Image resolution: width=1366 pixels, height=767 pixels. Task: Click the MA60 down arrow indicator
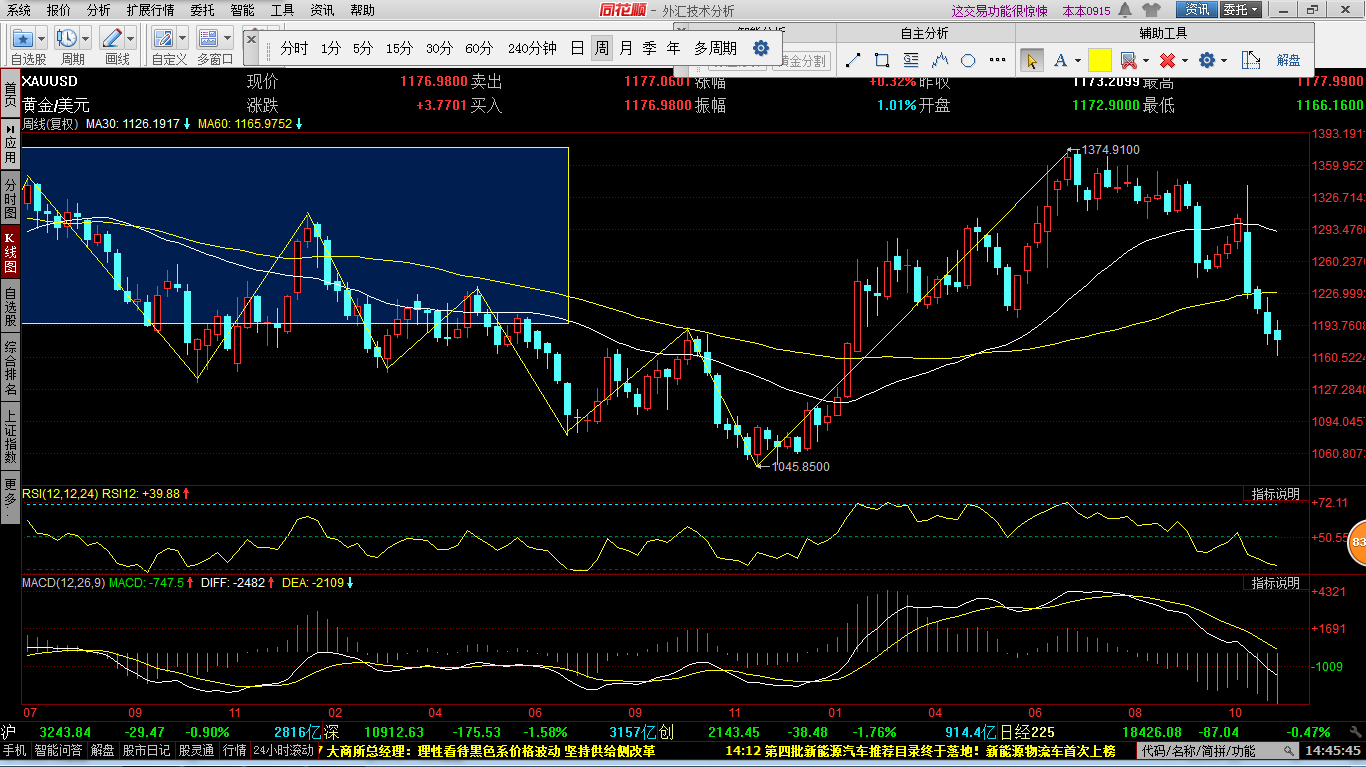click(299, 124)
